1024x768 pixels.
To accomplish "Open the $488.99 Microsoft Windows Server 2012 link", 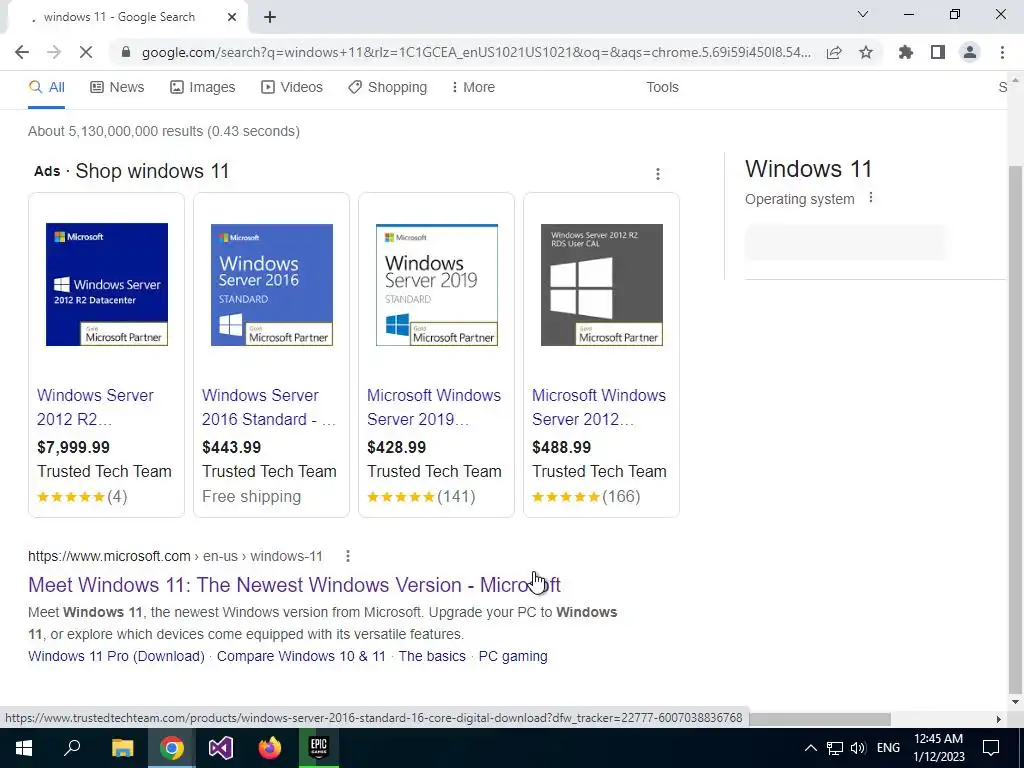I will pos(599,408).
